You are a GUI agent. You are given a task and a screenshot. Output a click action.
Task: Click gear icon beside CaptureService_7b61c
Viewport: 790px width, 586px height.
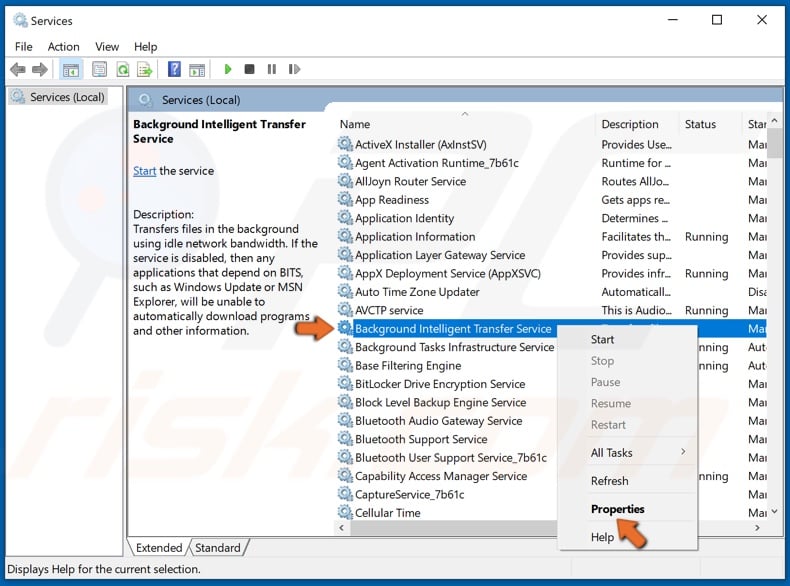click(x=345, y=494)
